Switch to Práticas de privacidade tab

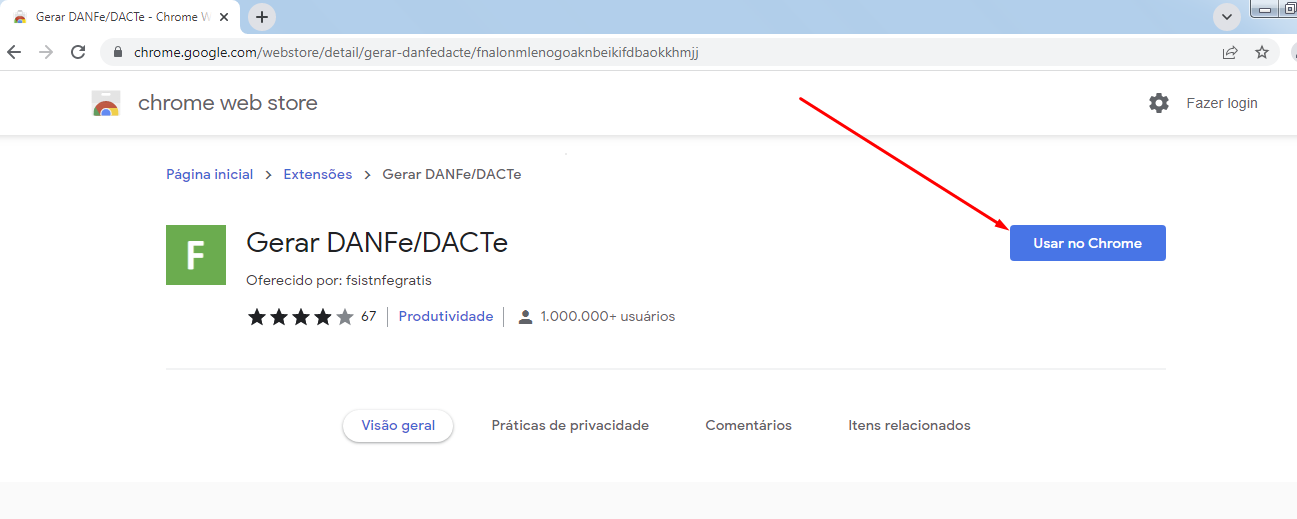570,425
